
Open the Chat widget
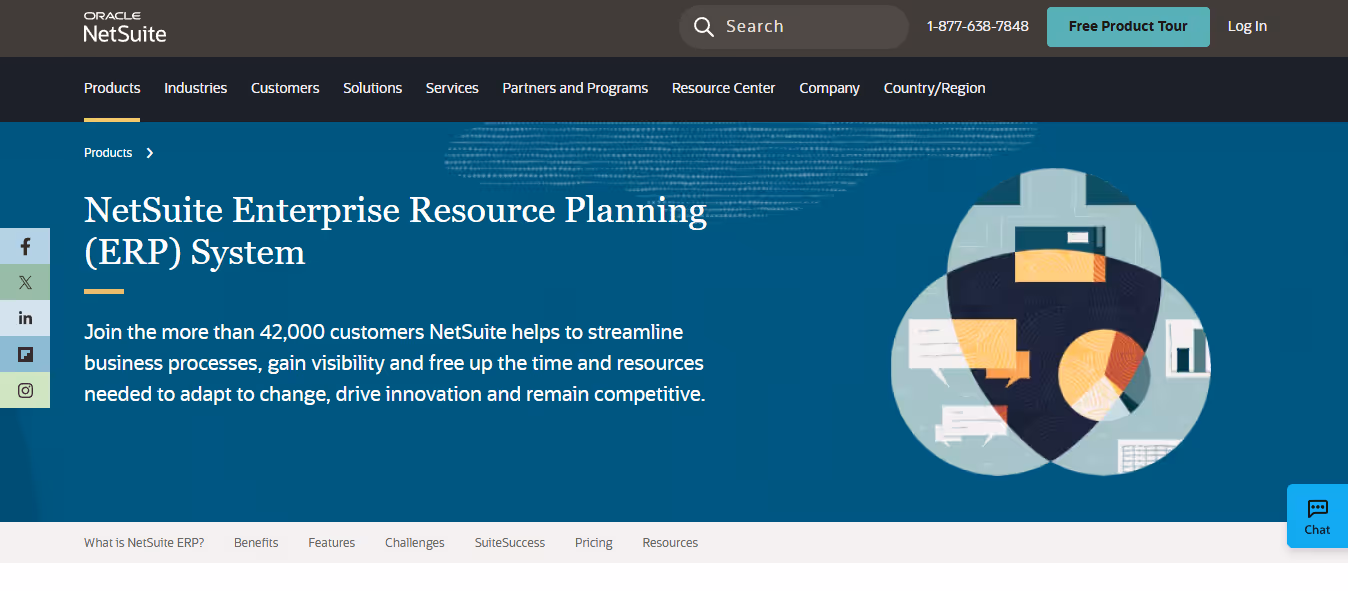[1317, 516]
